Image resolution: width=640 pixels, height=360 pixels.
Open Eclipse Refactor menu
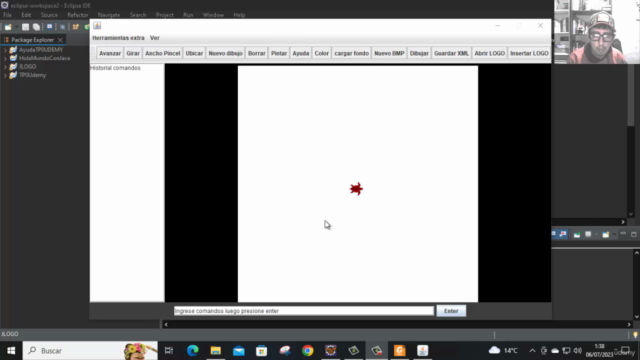(x=78, y=15)
